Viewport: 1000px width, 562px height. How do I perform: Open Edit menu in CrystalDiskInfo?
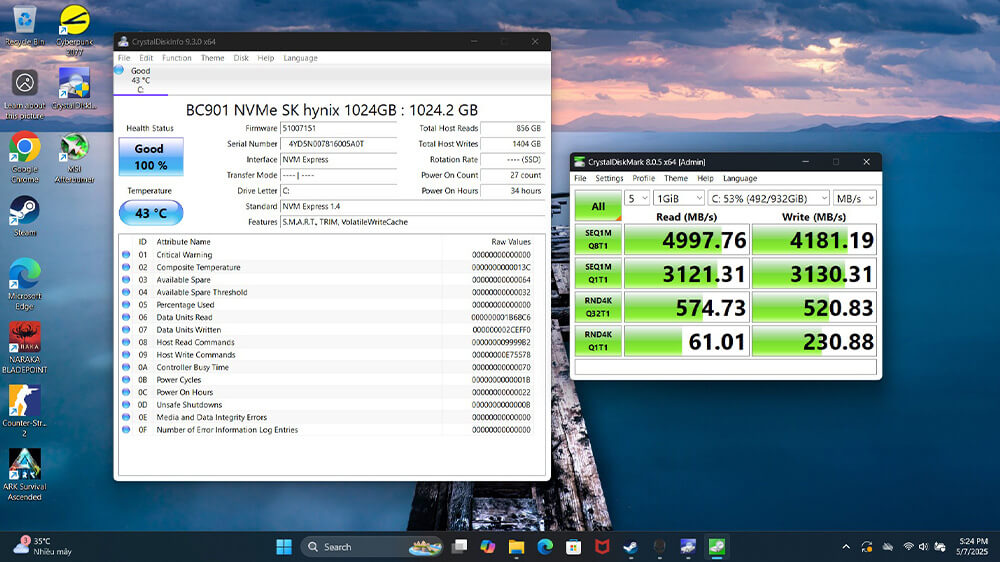pos(146,58)
